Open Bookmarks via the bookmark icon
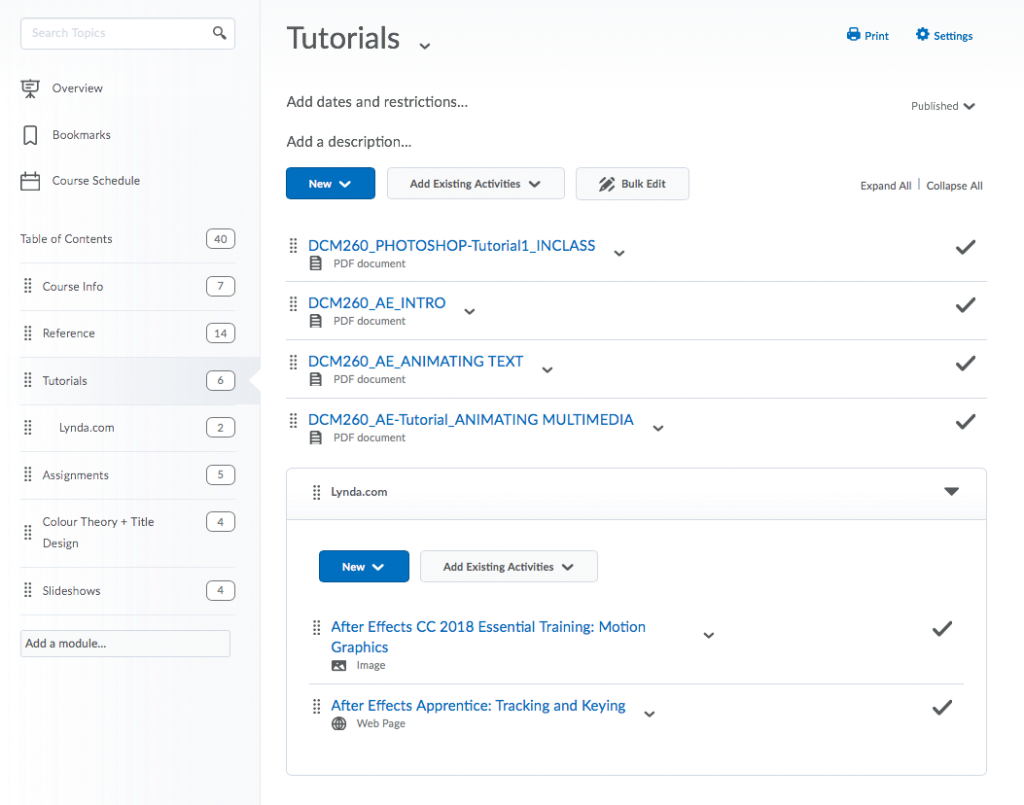The width and height of the screenshot is (1024, 805). click(x=30, y=134)
